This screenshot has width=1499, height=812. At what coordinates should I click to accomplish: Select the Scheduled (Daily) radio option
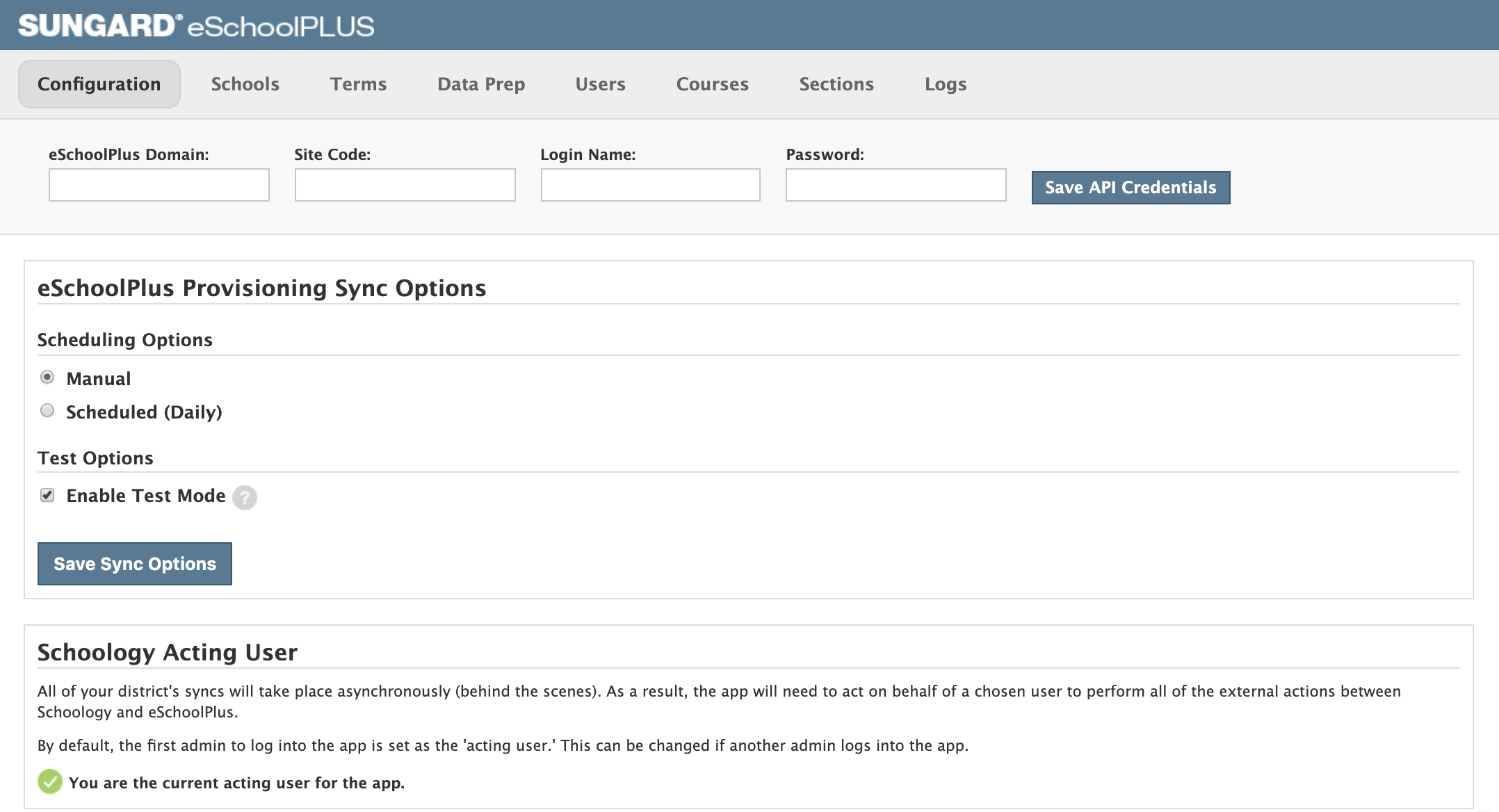tap(47, 411)
